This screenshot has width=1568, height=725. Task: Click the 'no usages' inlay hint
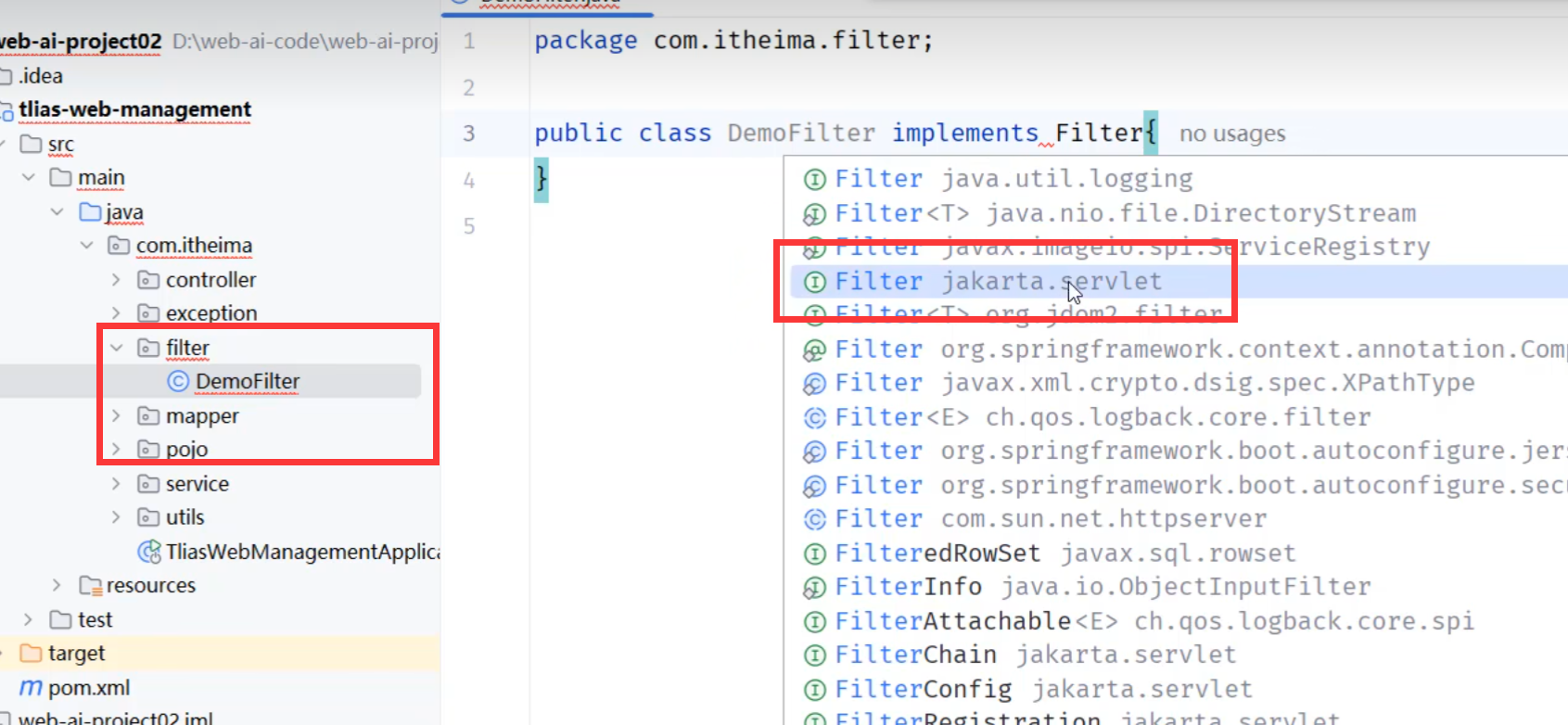1231,134
